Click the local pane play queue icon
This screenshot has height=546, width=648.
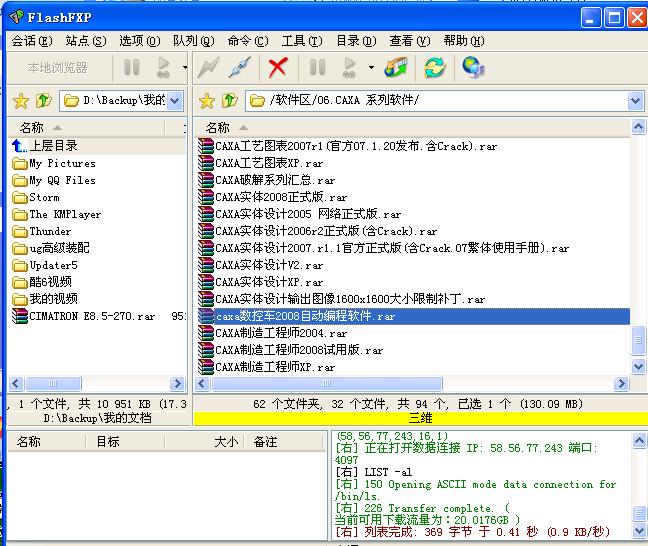click(x=164, y=67)
